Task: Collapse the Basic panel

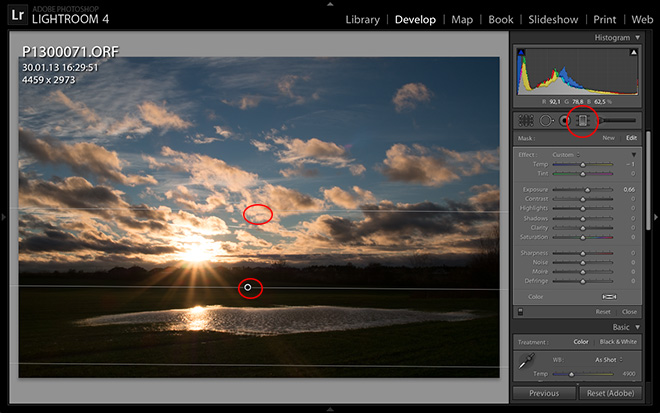Action: tap(638, 327)
